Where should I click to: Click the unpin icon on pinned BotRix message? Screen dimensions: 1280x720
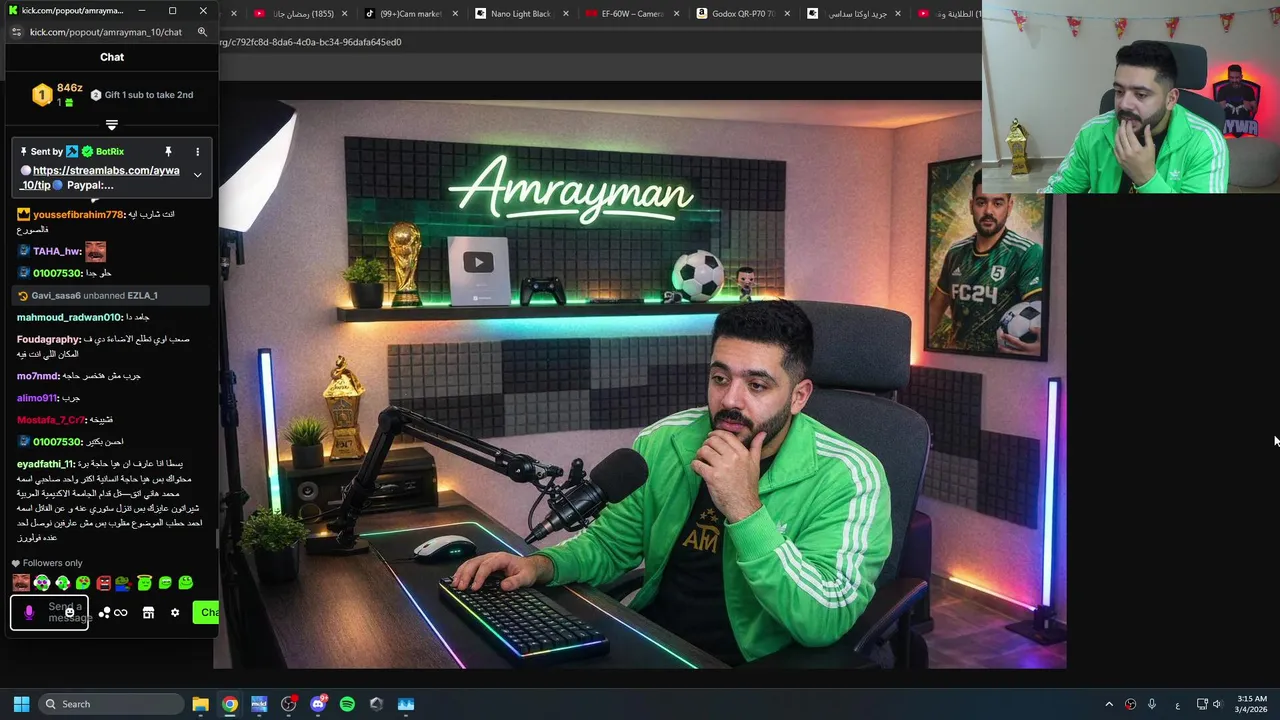(x=168, y=152)
